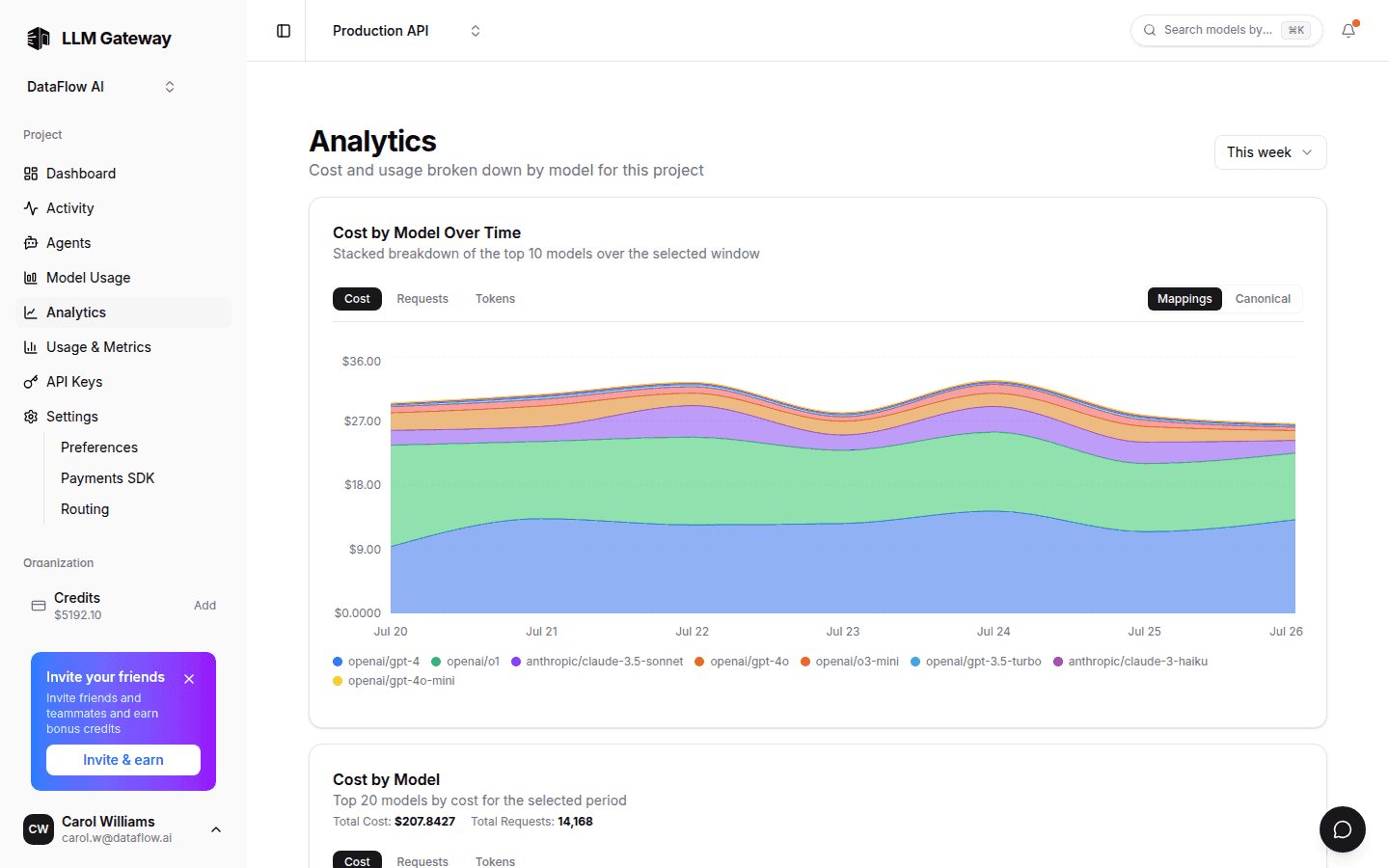Select the Cost tab in Cost by Model Over Time
1389x868 pixels.
coord(357,299)
